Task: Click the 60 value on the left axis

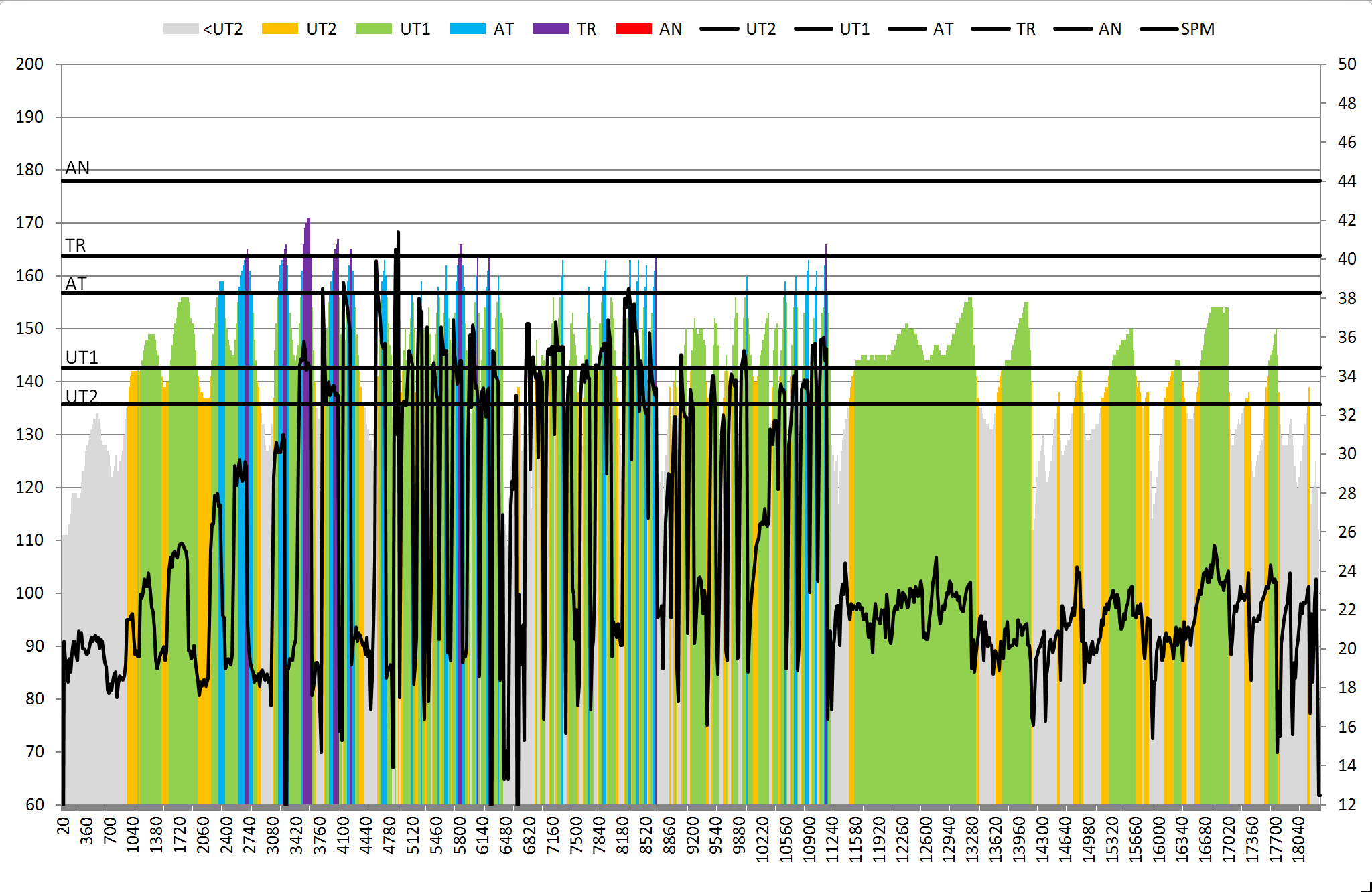Action: [x=35, y=804]
